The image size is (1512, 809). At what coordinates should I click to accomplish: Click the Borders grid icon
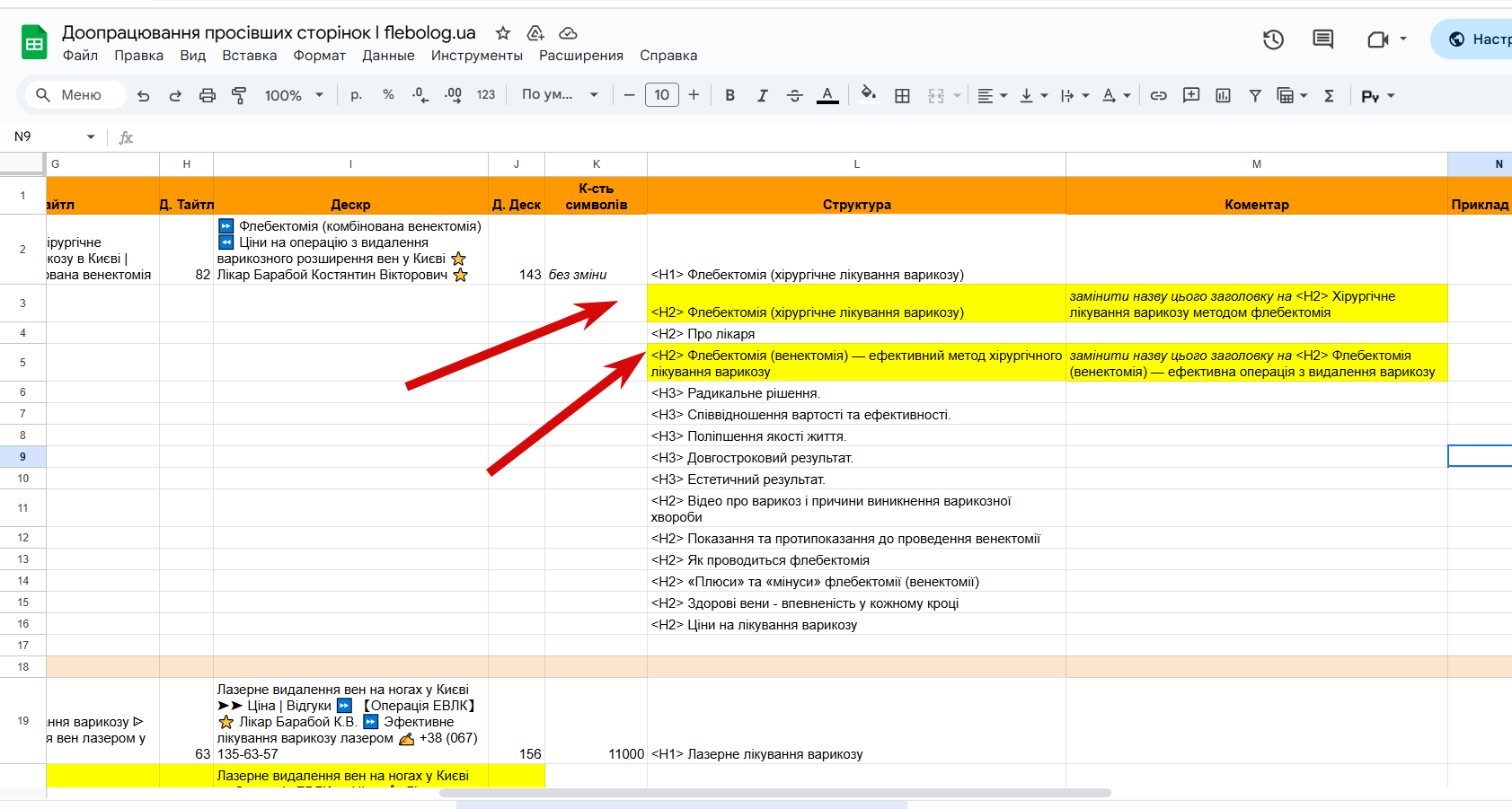click(903, 95)
